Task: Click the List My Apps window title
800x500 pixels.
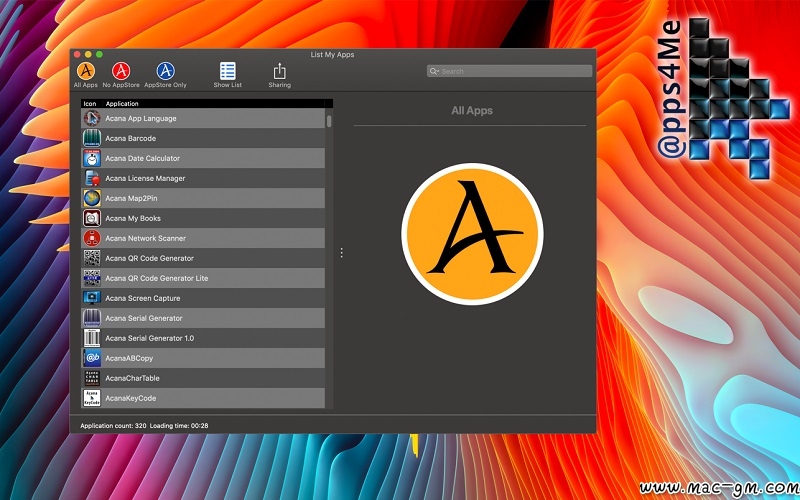Action: point(332,55)
